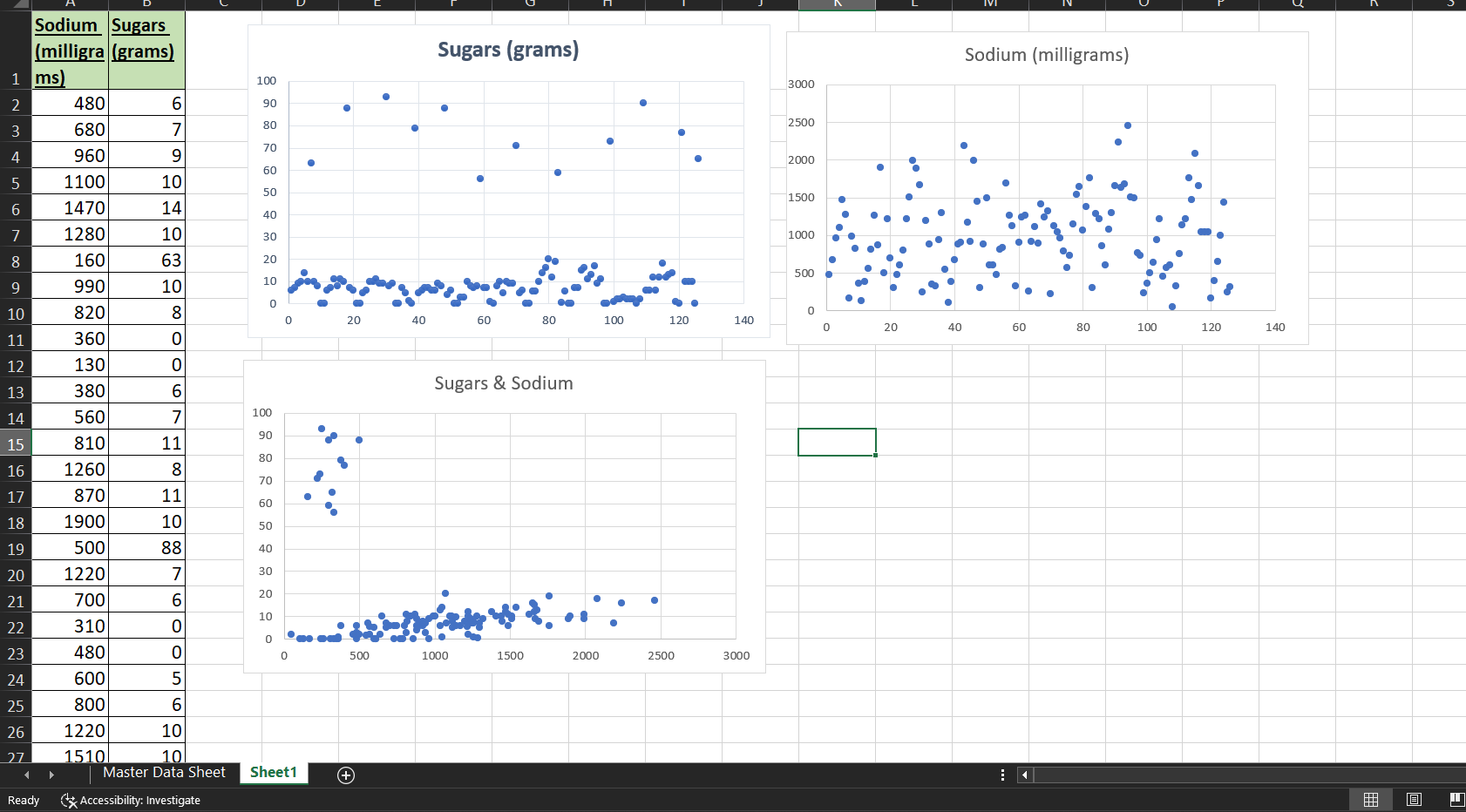Add a new worksheet with the plus icon
The height and width of the screenshot is (812, 1466).
tap(345, 775)
